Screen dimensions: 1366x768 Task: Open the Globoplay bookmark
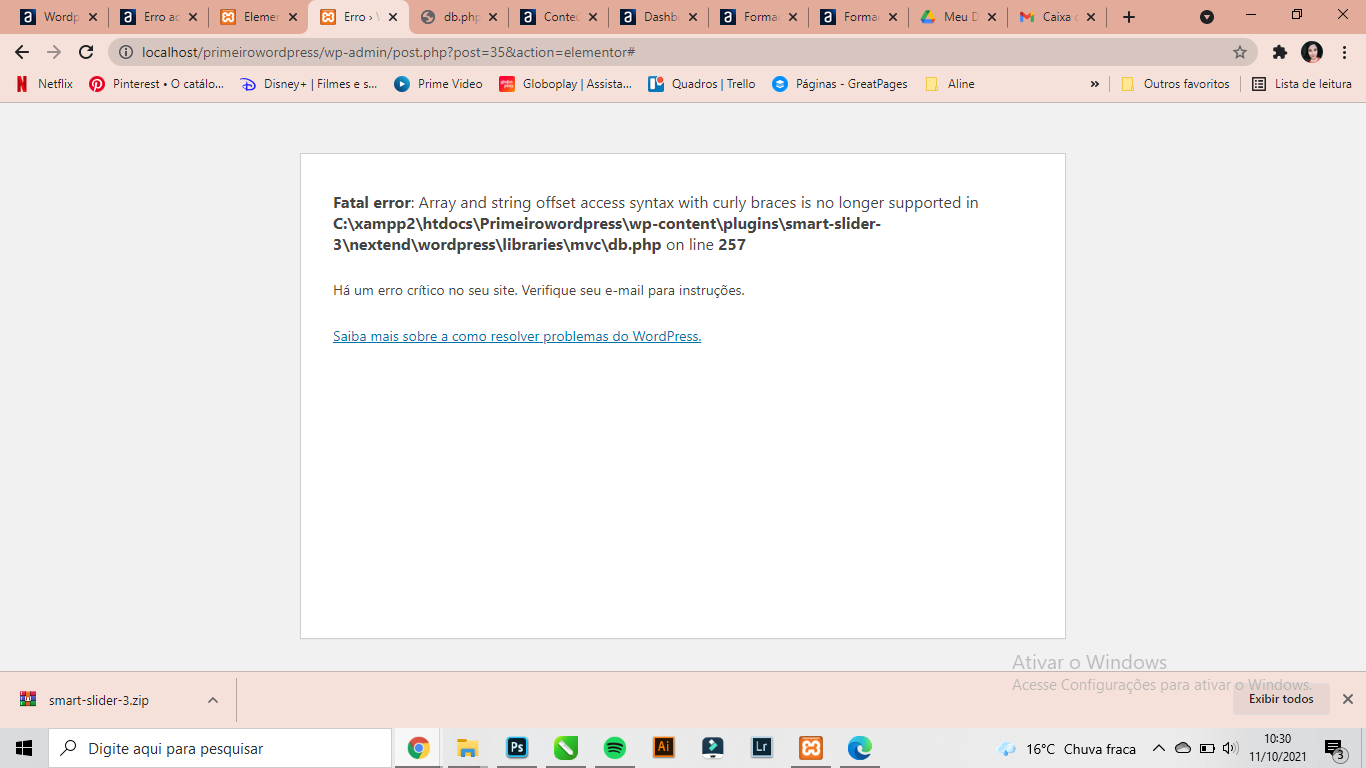click(x=566, y=84)
